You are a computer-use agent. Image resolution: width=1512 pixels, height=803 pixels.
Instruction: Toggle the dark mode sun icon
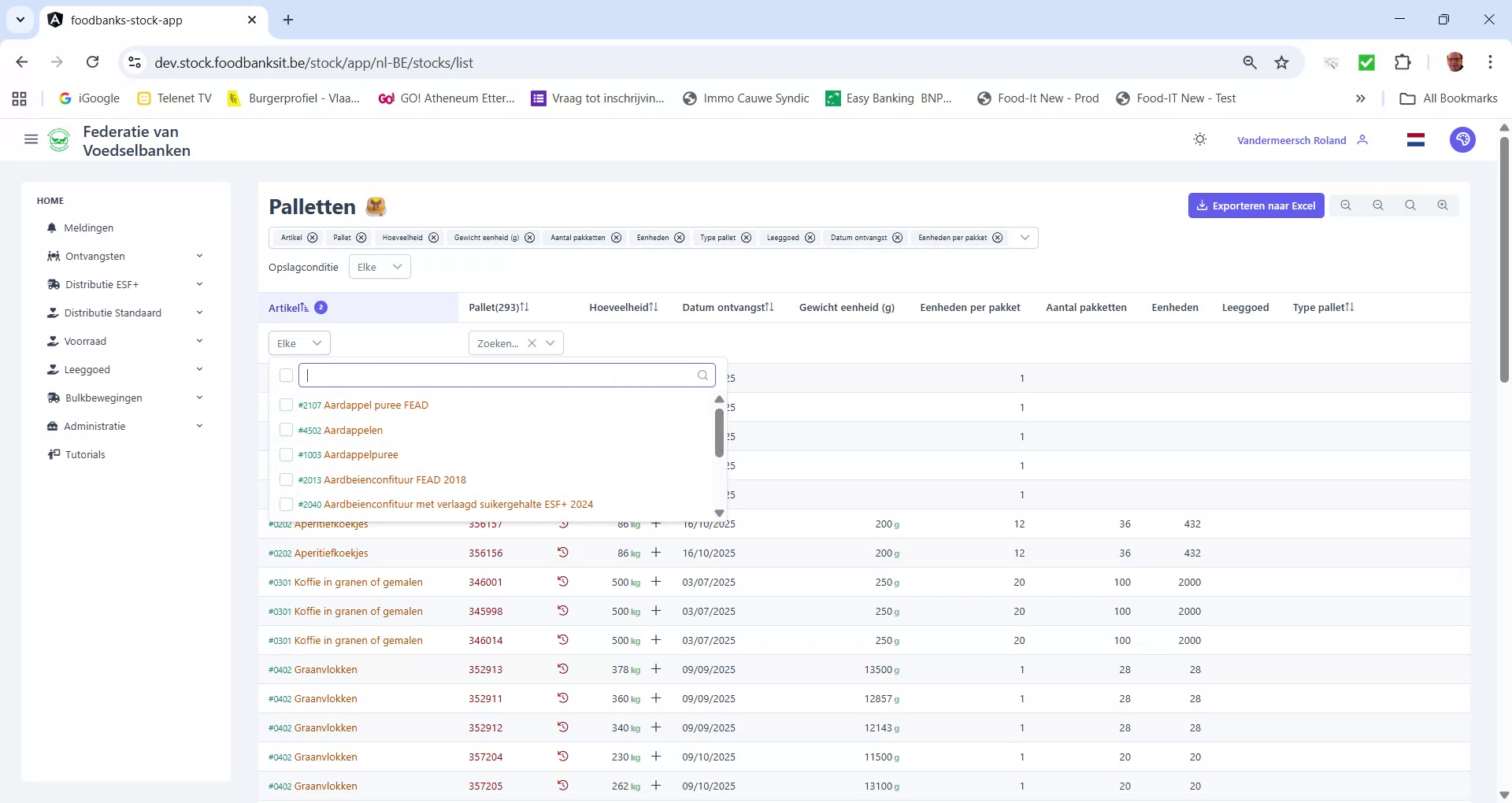(x=1199, y=139)
